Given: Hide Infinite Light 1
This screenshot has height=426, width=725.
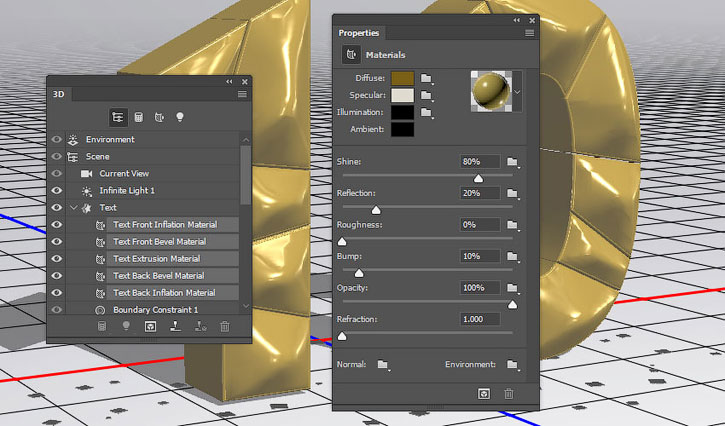Looking at the screenshot, I should coord(56,191).
